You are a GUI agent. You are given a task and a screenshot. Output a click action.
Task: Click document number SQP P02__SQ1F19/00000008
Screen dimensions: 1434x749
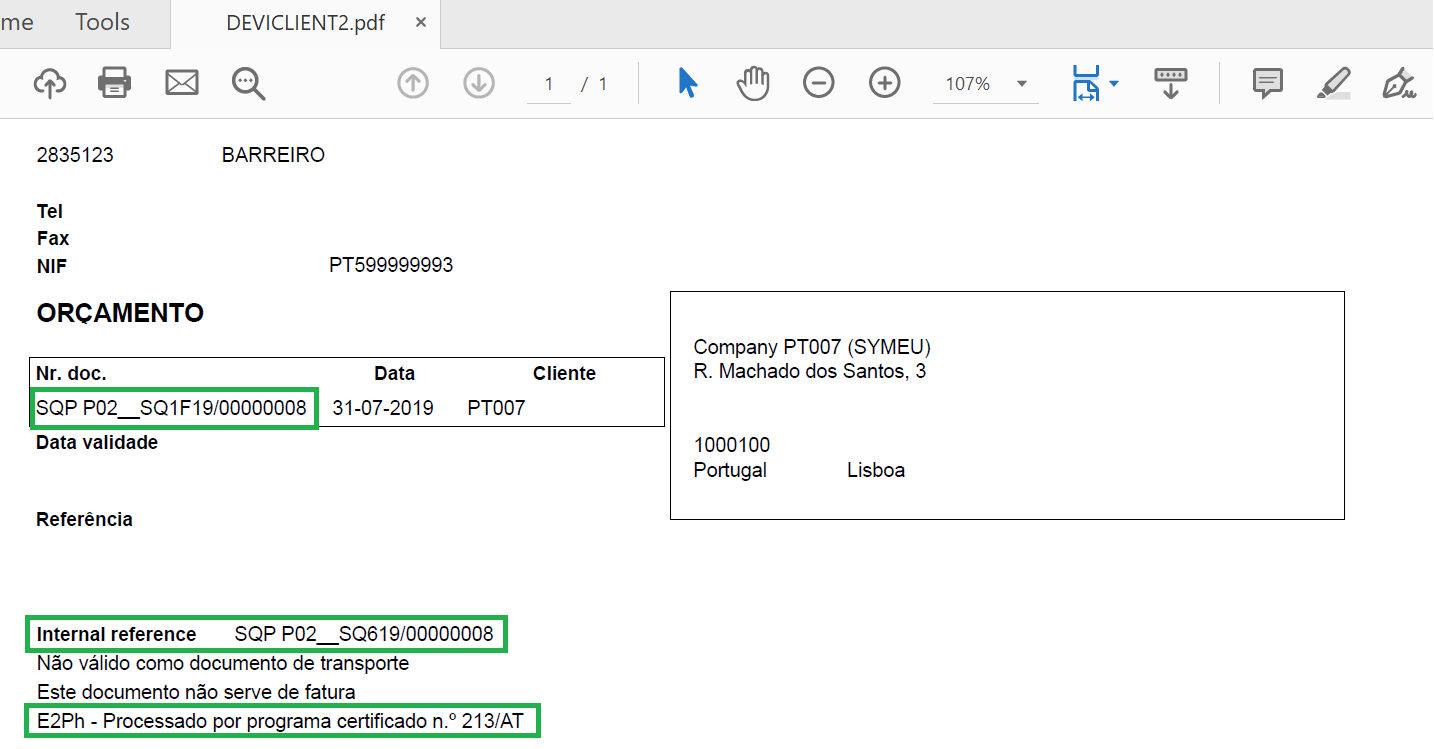171,409
